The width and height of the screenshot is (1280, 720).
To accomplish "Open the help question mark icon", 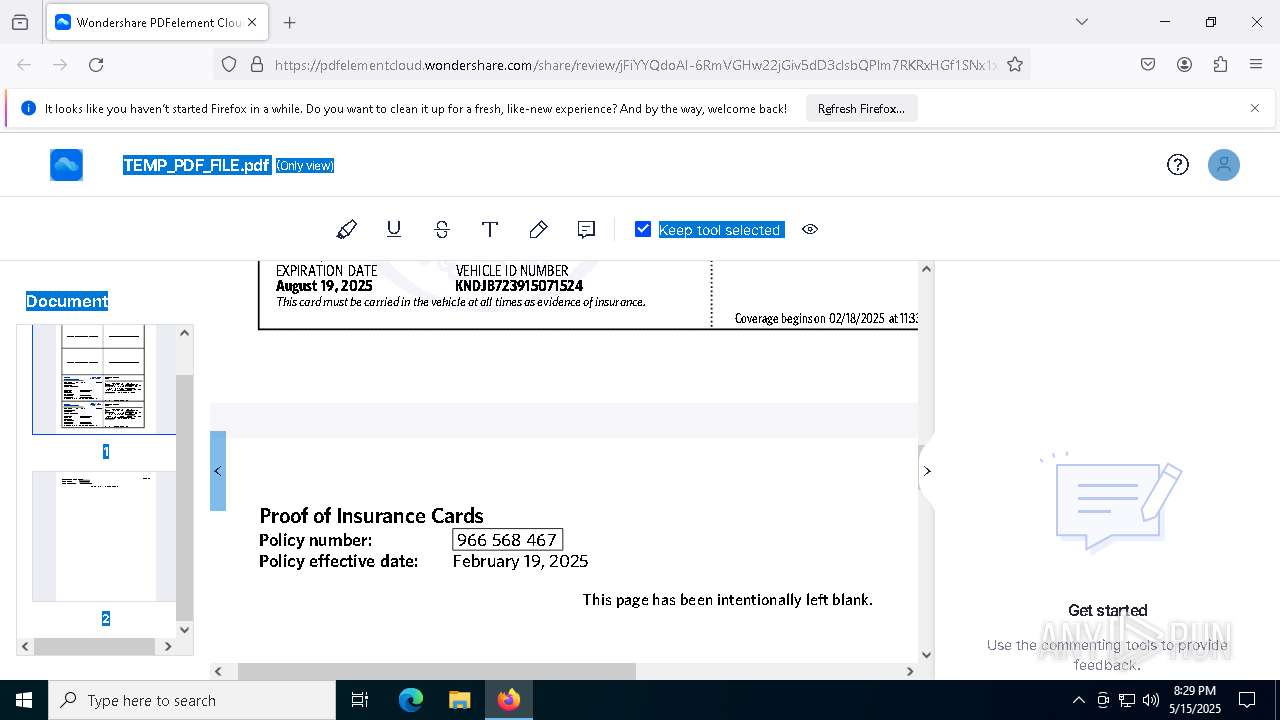I will click(1178, 165).
